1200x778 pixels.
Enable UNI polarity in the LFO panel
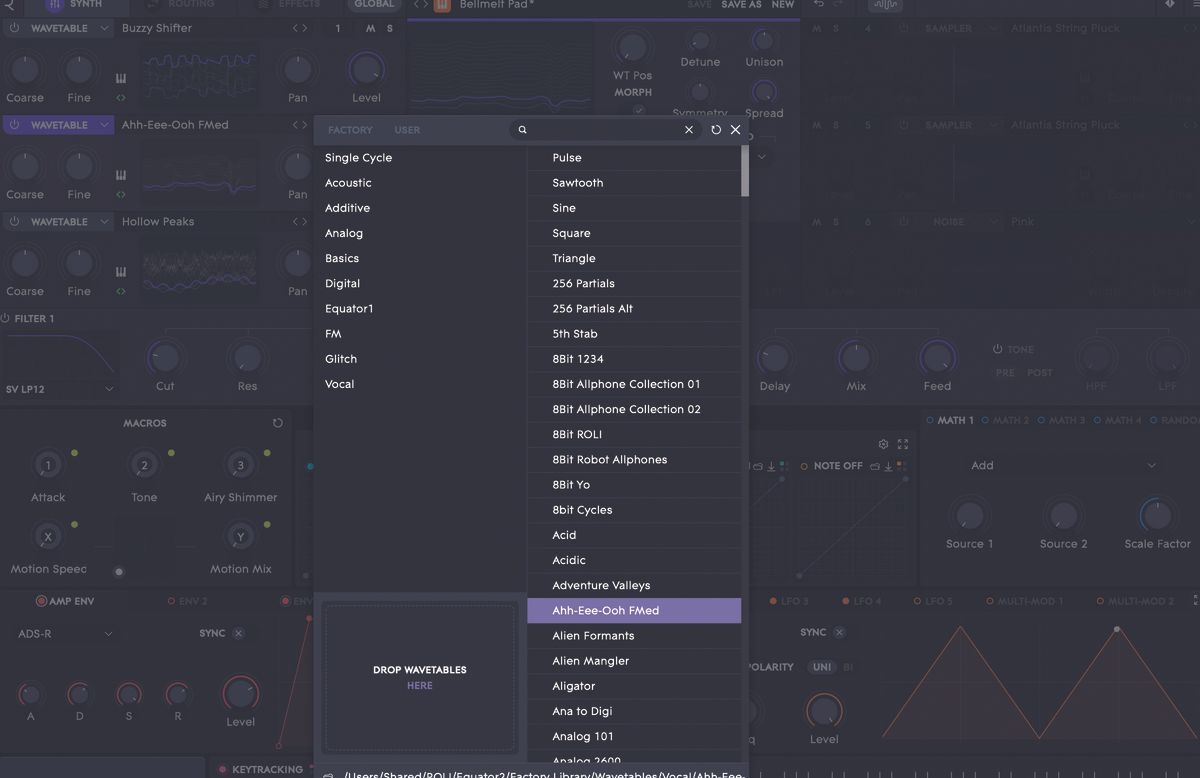point(822,666)
